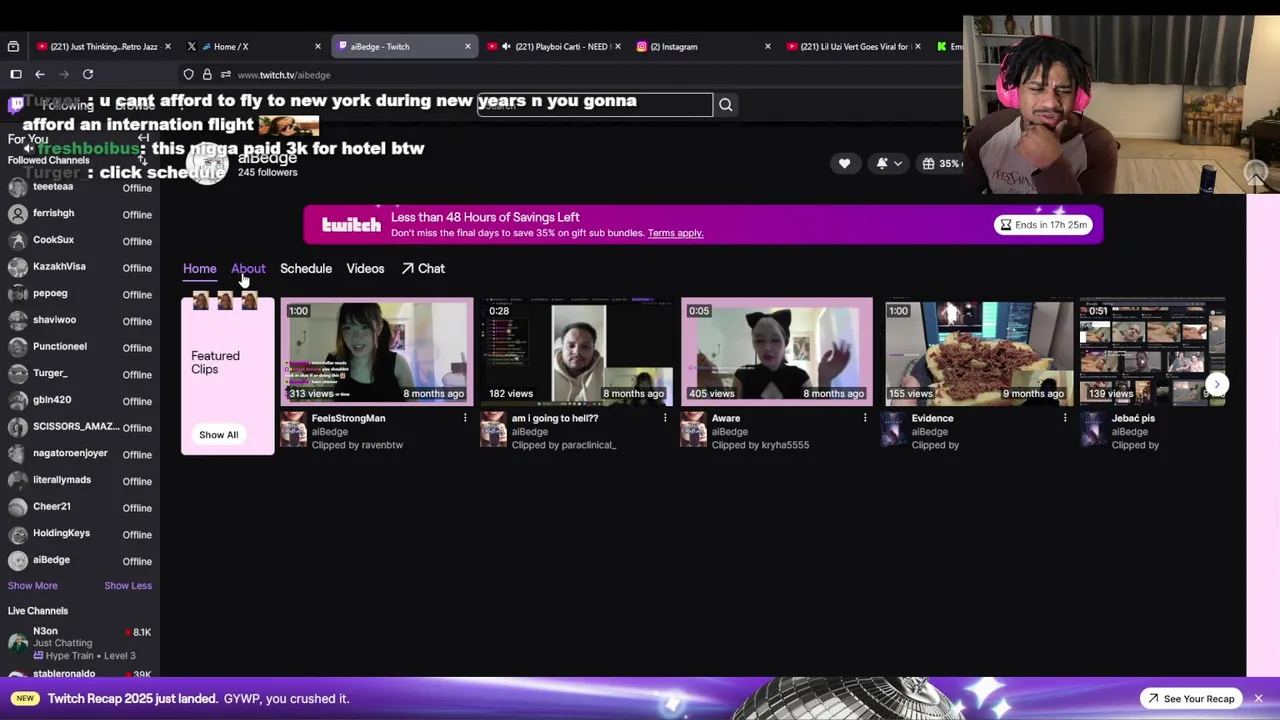Play the FeelsStrongMan clip thumbnail

pos(377,352)
